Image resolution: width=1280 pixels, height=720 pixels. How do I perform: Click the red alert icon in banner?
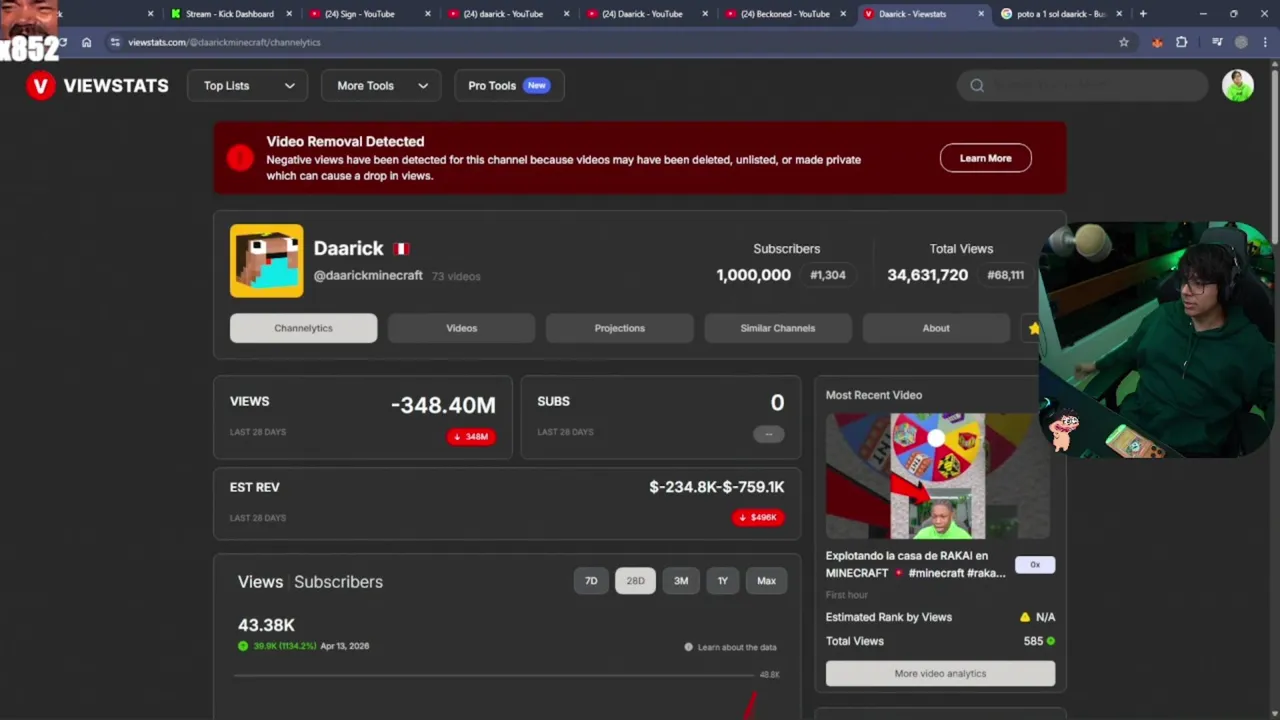click(240, 157)
